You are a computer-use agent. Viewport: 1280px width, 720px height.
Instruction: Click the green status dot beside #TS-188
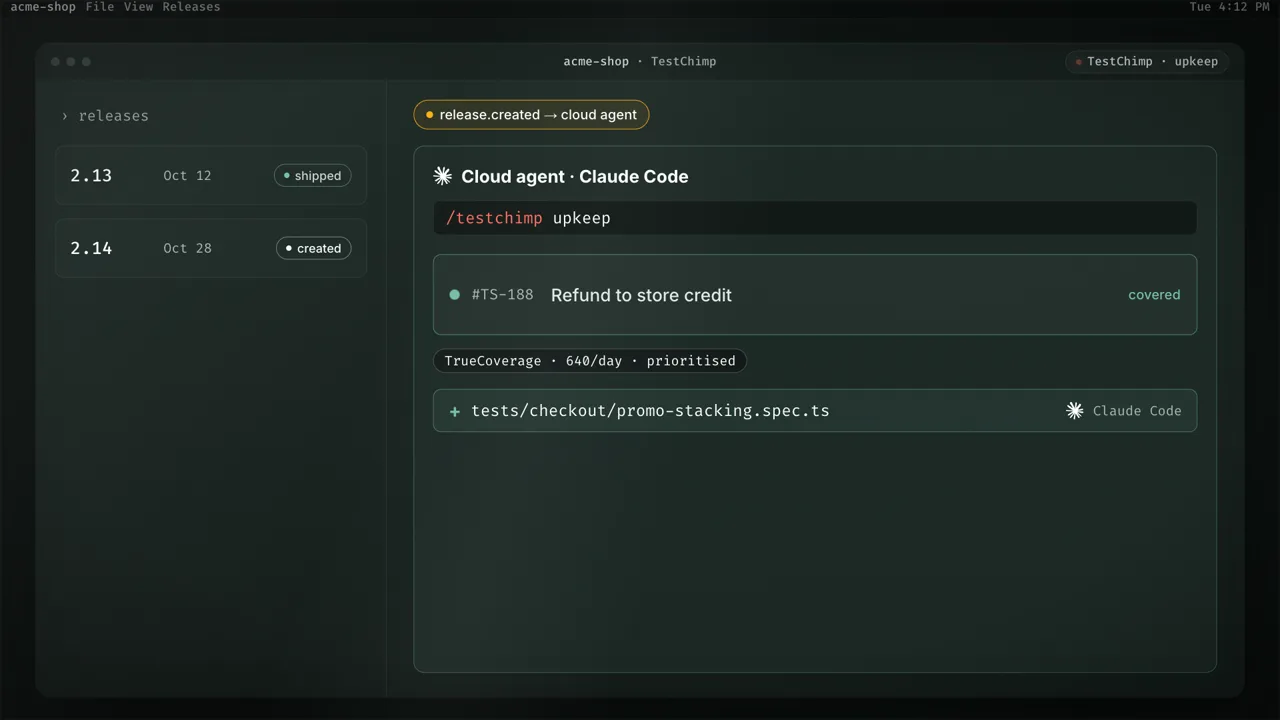tap(455, 295)
